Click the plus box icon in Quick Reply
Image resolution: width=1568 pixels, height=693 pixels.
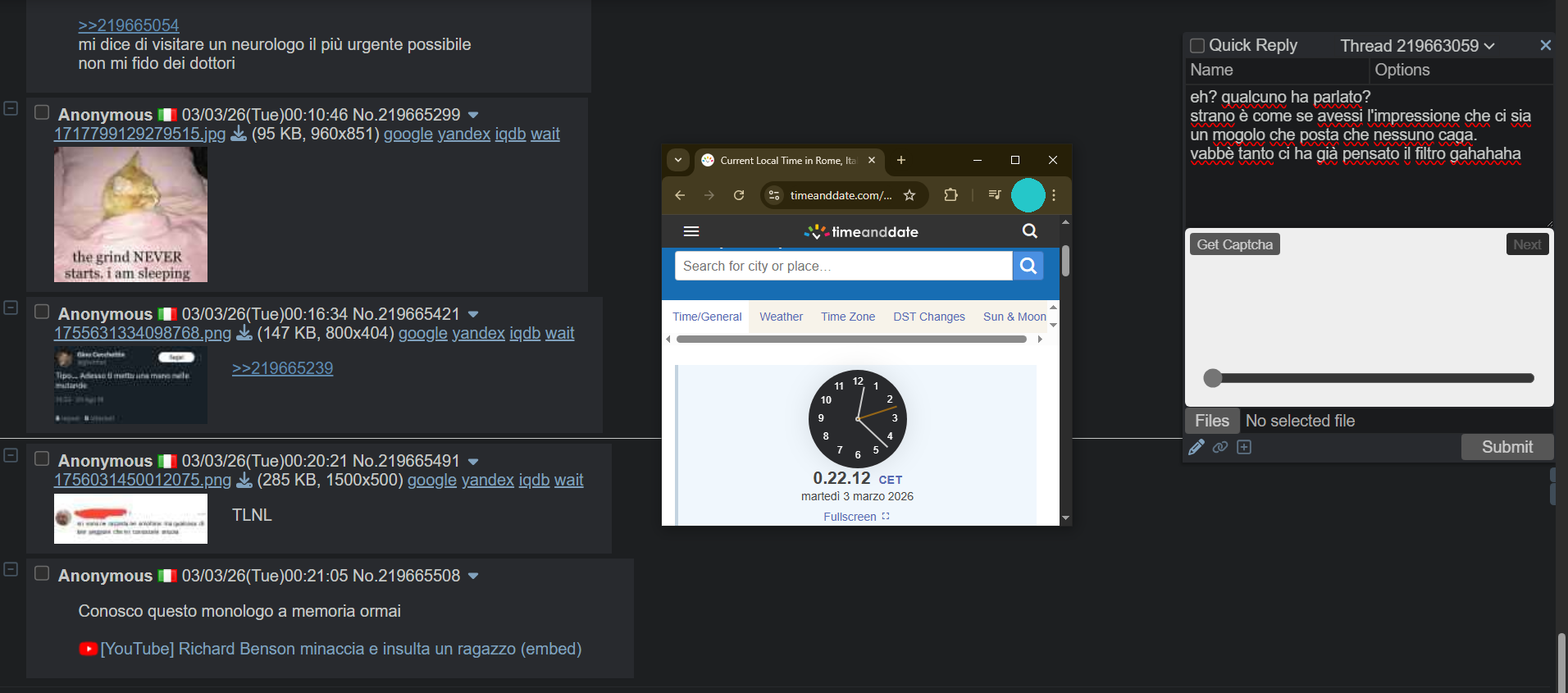pos(1244,447)
